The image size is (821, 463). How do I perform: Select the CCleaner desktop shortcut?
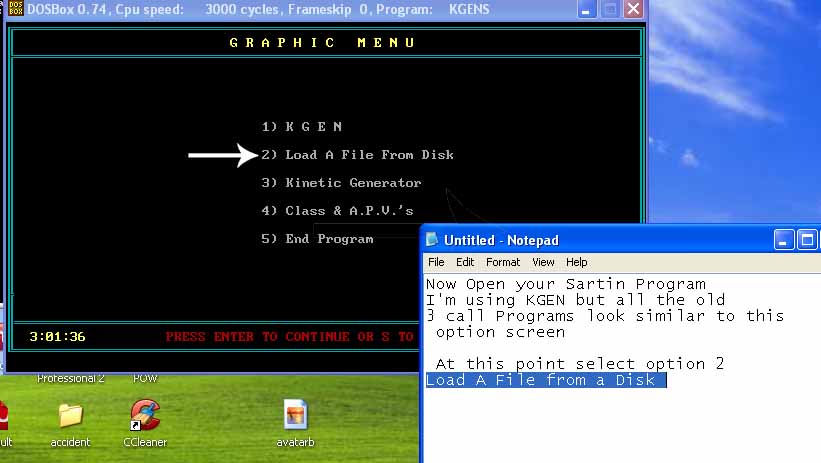pyautogui.click(x=145, y=424)
